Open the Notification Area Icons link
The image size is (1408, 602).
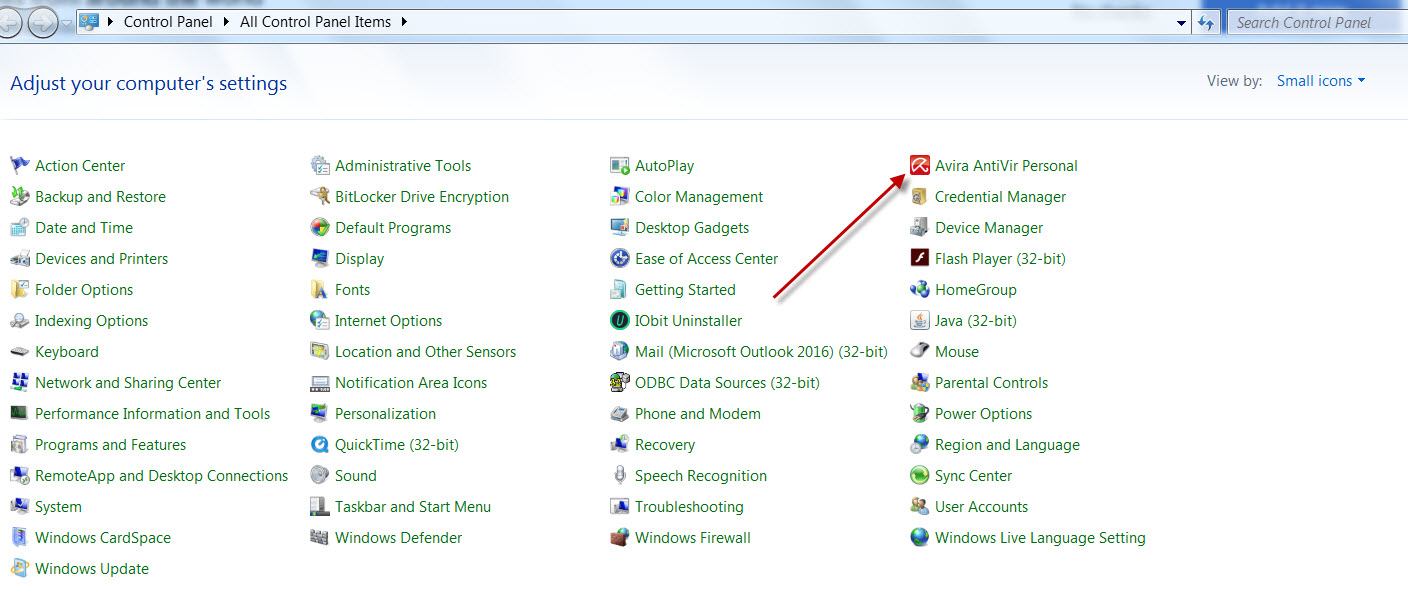point(411,383)
